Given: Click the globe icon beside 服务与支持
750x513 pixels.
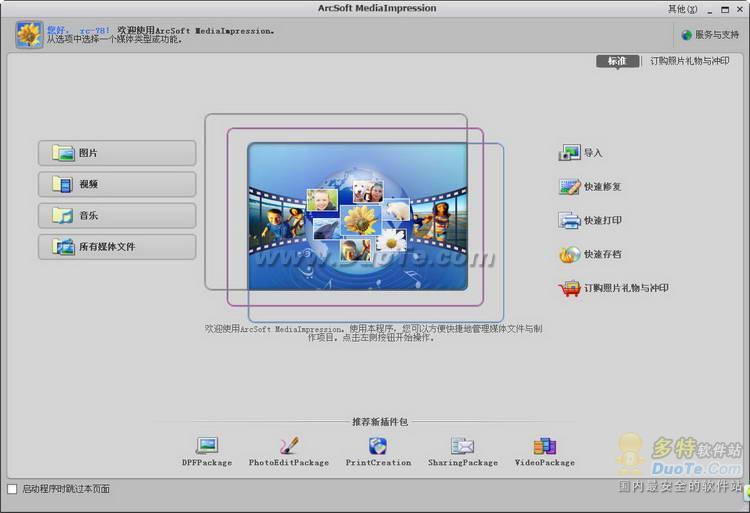Looking at the screenshot, I should [x=687, y=35].
